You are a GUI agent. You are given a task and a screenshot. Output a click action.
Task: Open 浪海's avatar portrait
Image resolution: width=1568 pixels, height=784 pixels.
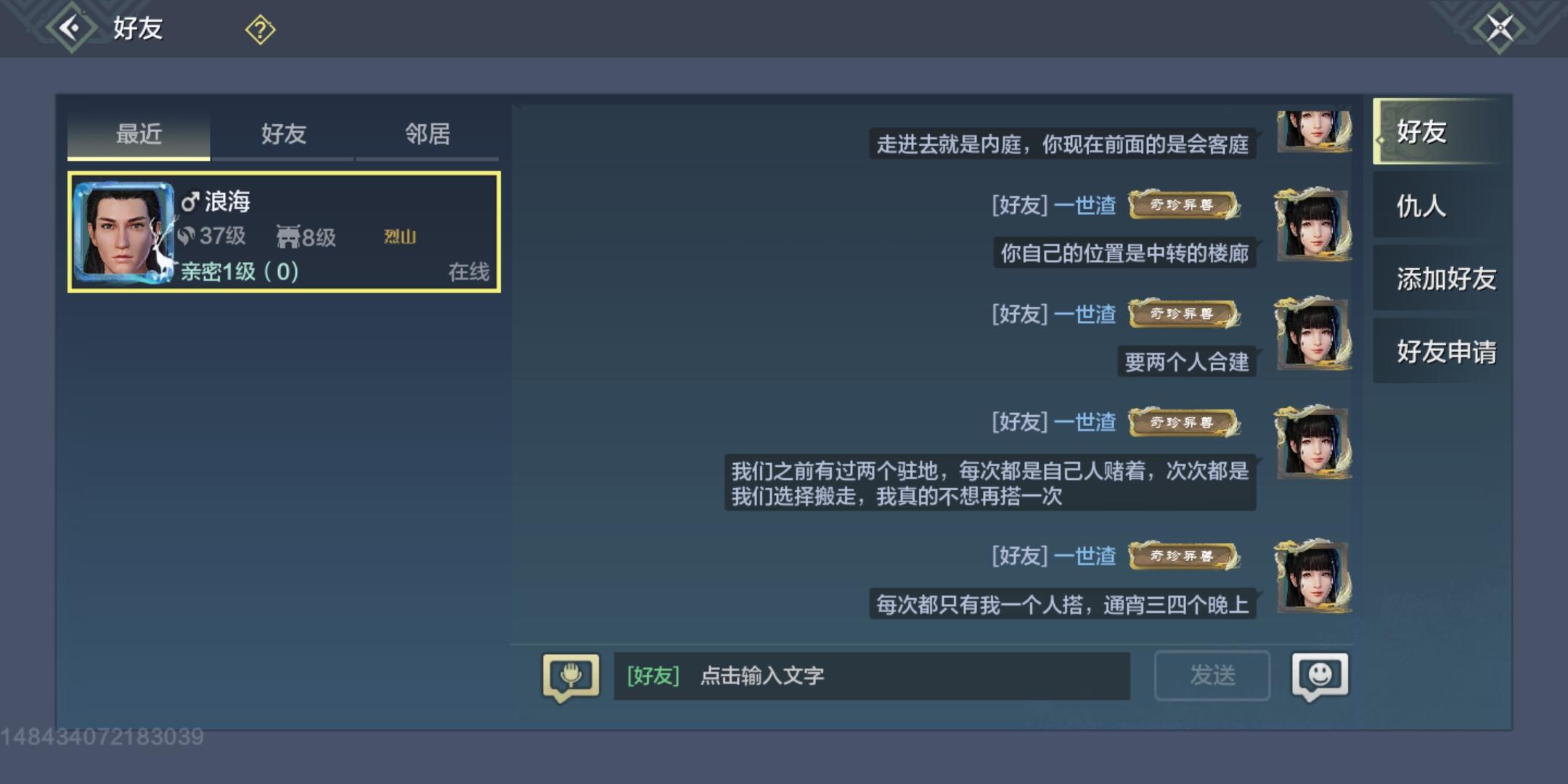(123, 232)
